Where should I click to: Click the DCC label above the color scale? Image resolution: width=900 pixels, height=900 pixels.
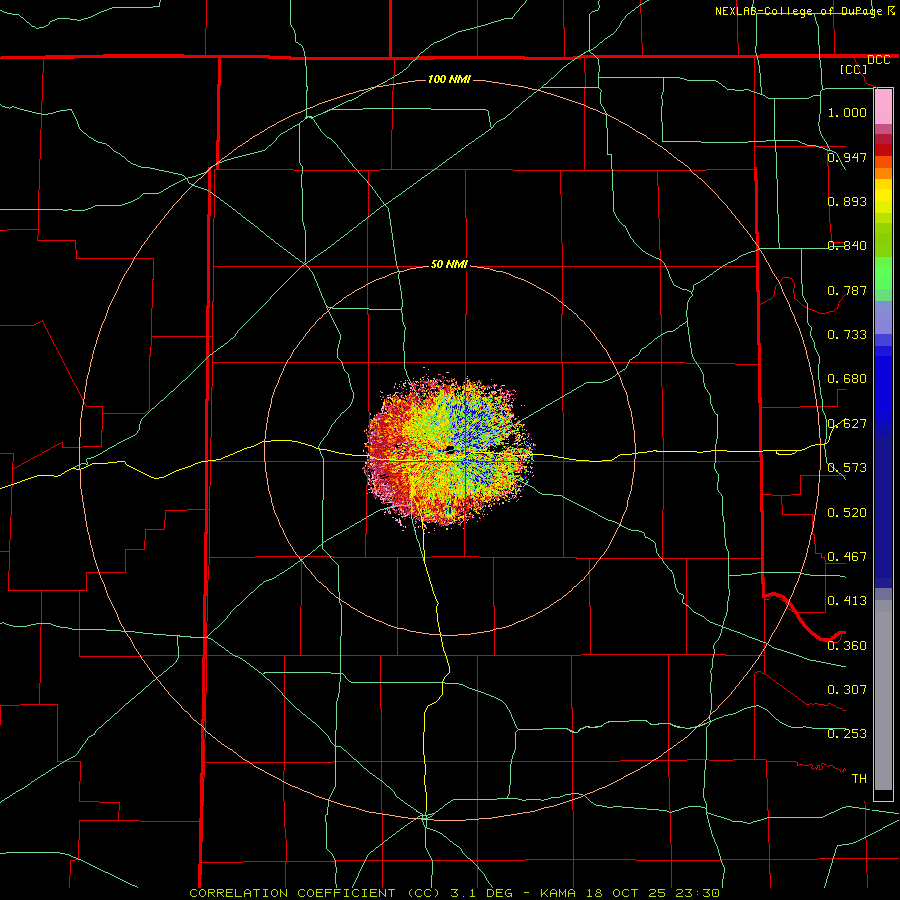coord(879,60)
